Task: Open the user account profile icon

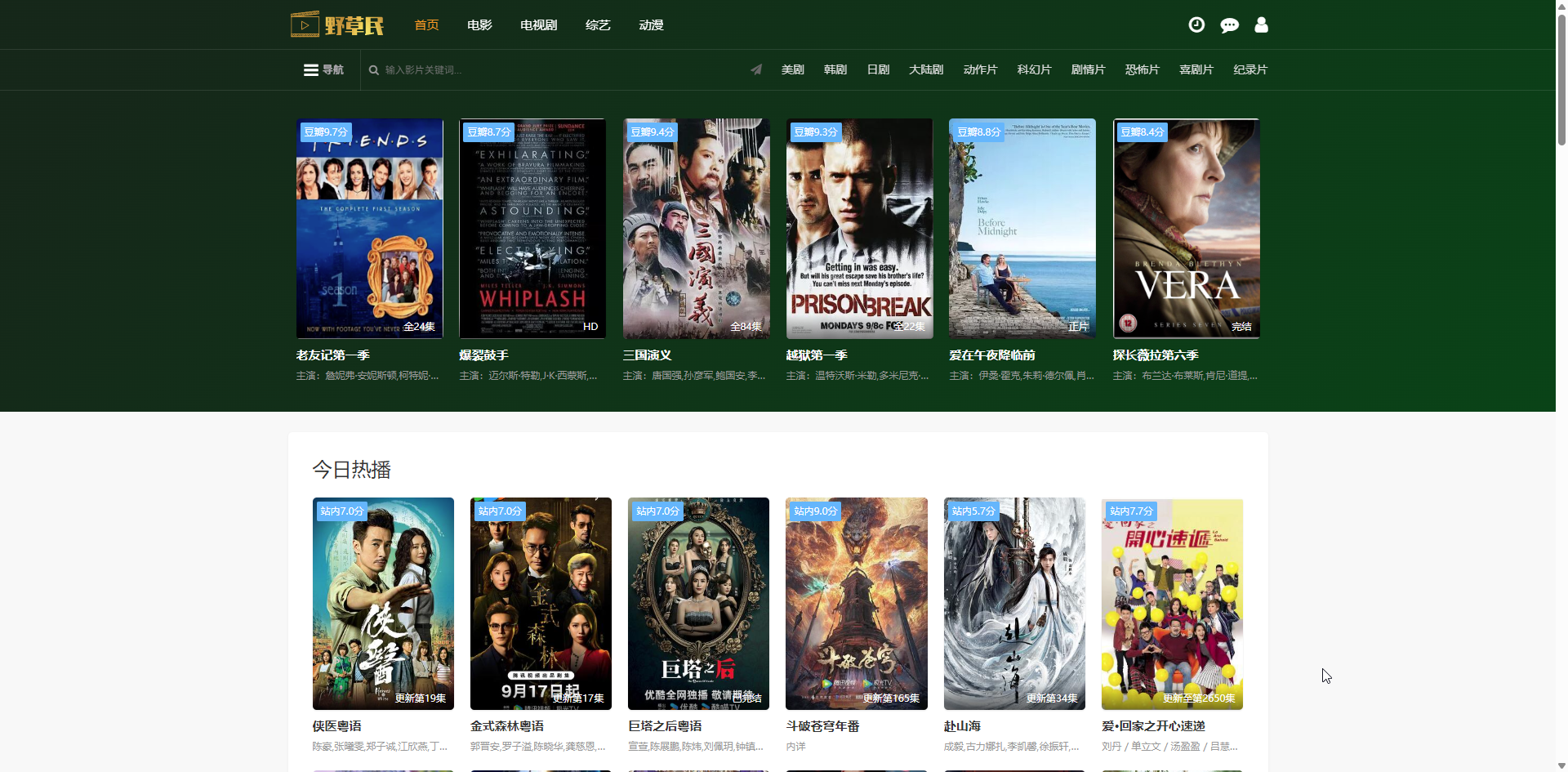Action: point(1261,25)
